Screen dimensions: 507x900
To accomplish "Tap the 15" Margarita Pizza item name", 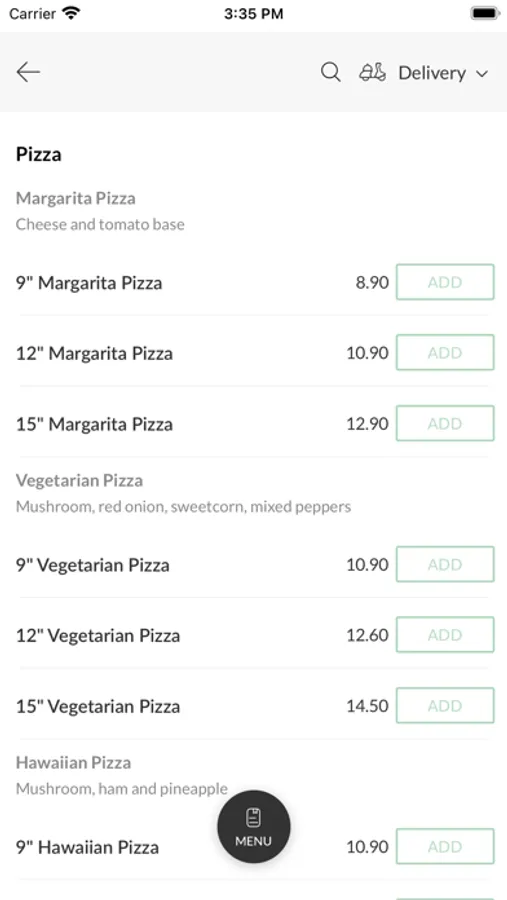I will [x=94, y=424].
